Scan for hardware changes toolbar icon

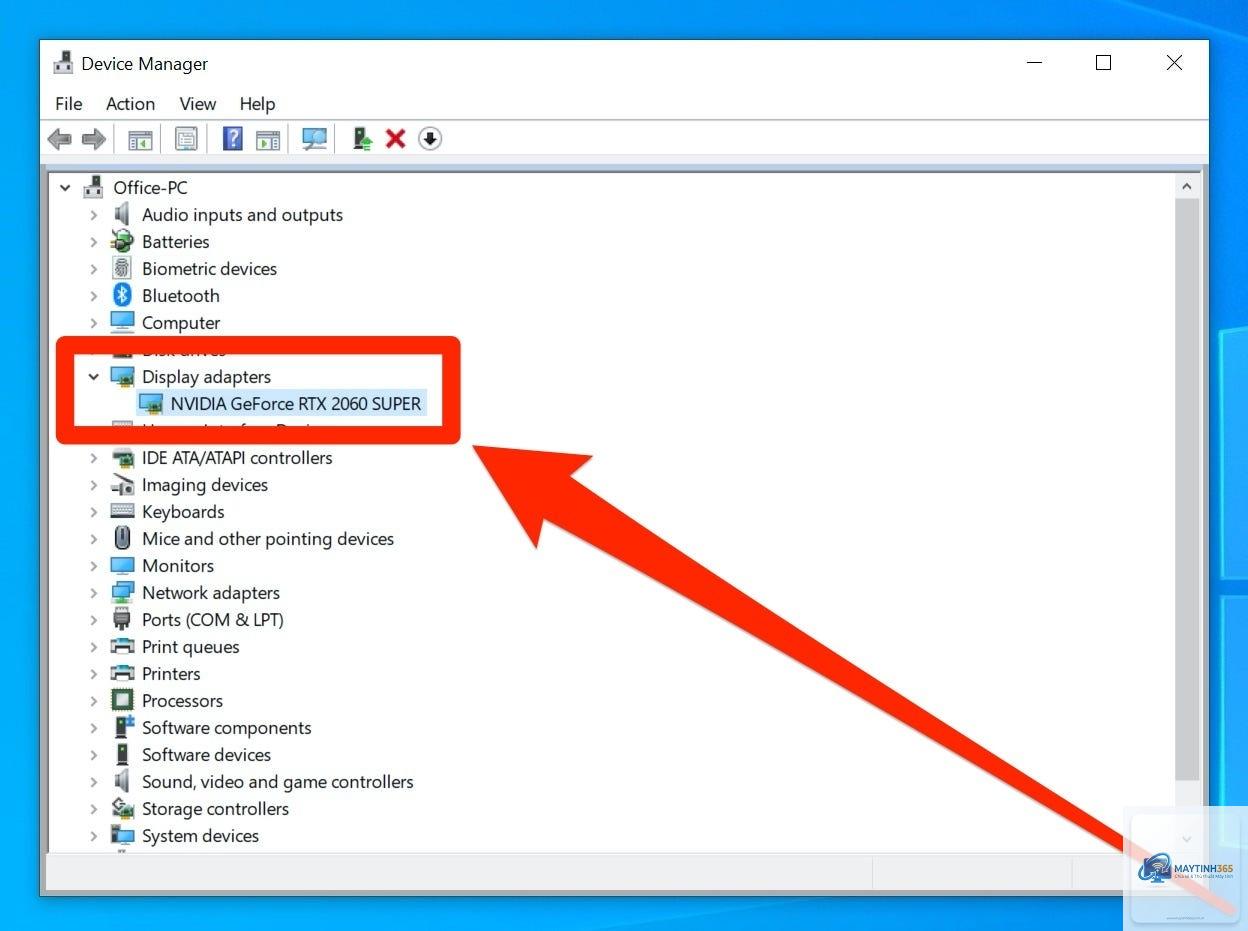[315, 139]
